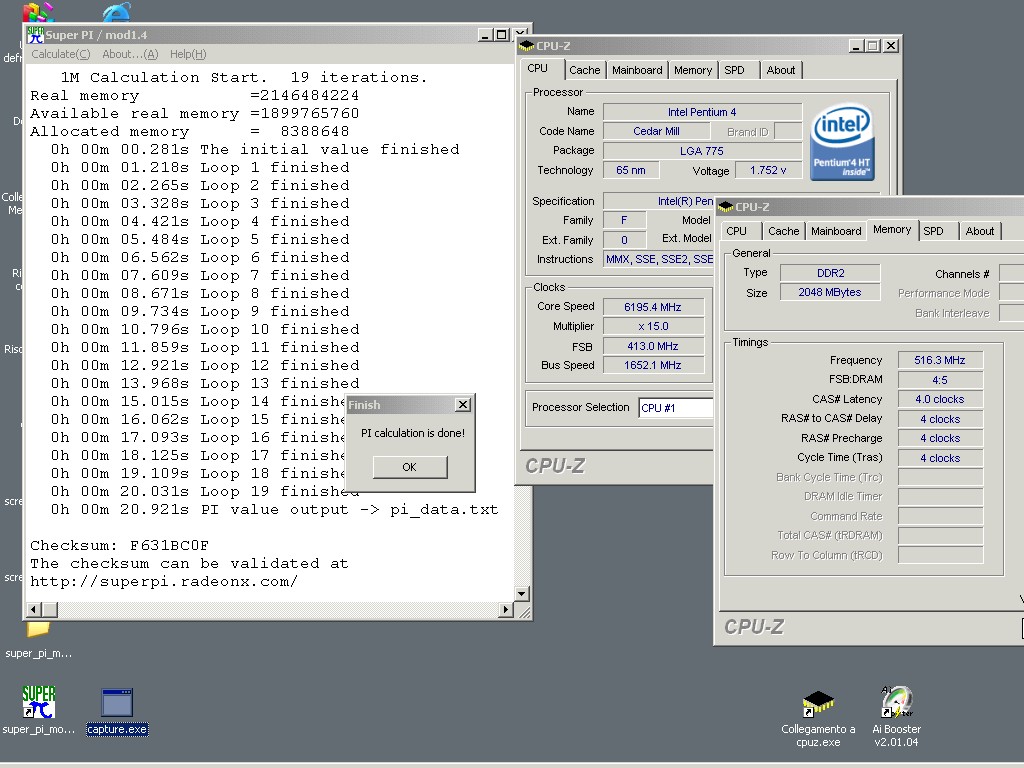Select Memory tab in front CPU-Z

point(891,229)
